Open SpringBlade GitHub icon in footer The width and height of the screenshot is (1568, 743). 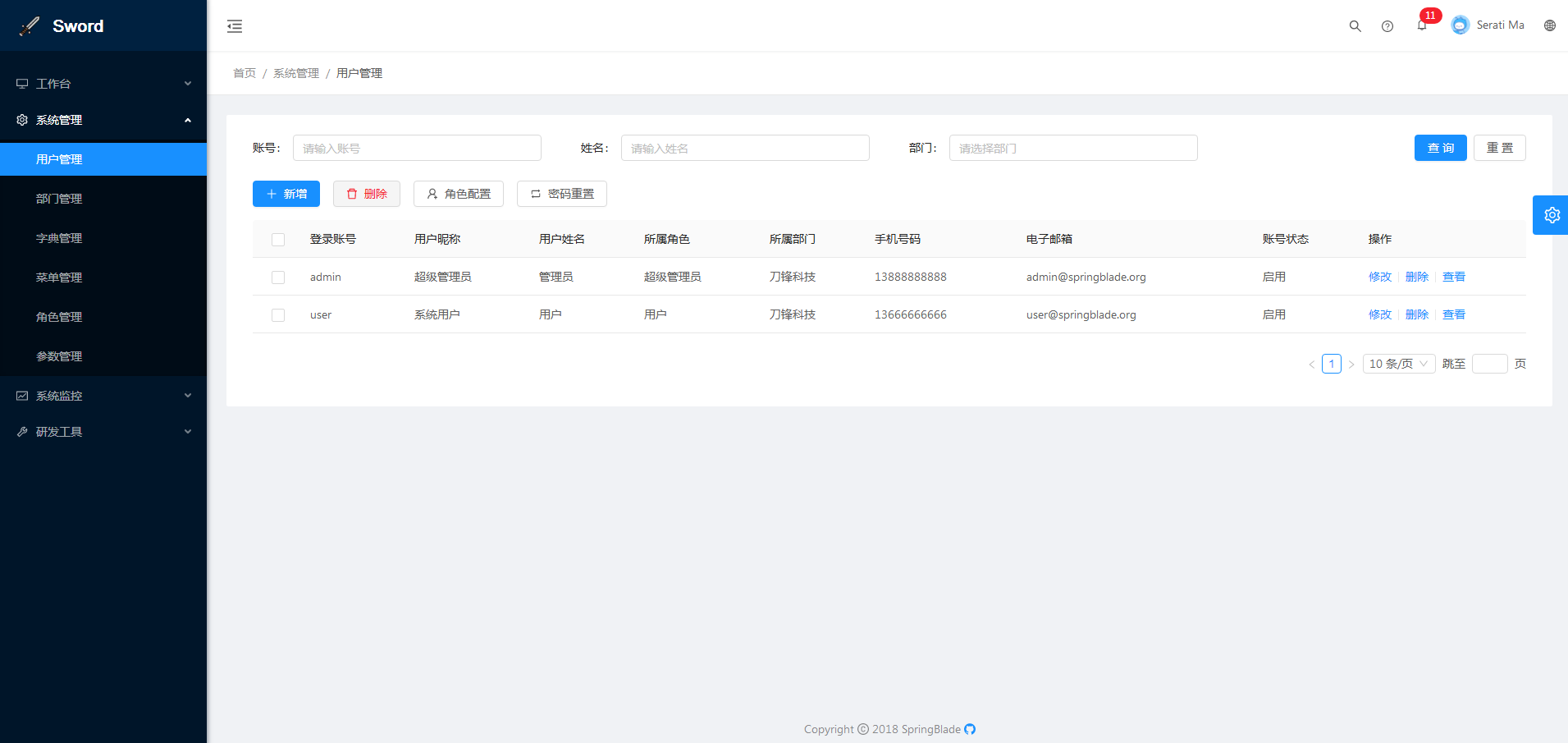[970, 729]
